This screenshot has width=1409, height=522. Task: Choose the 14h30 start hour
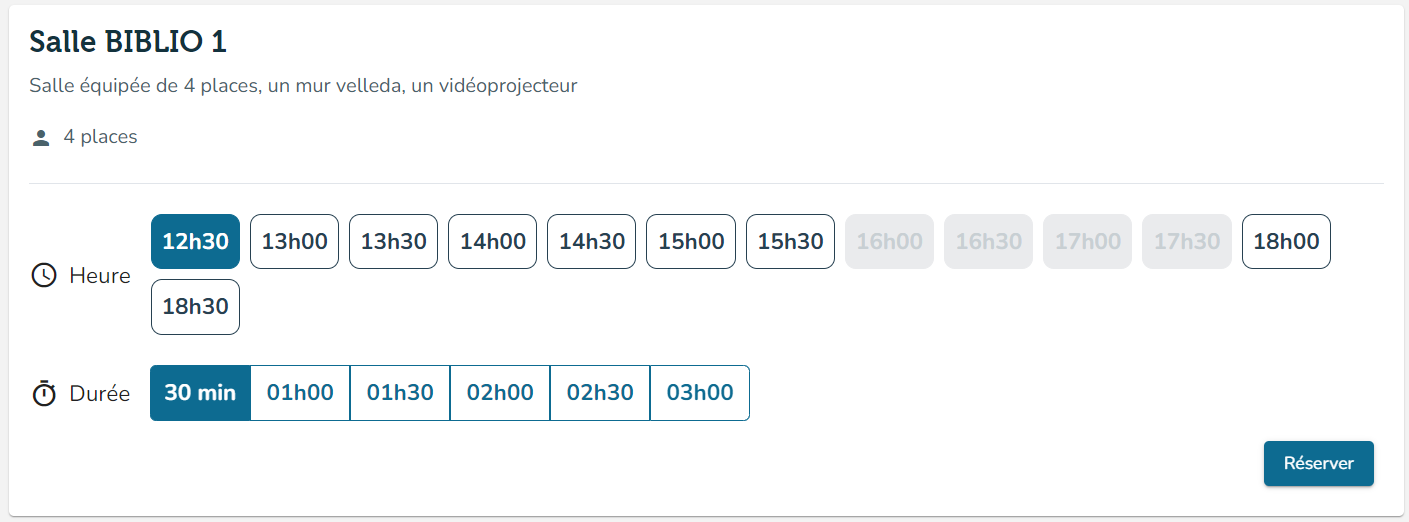point(591,241)
